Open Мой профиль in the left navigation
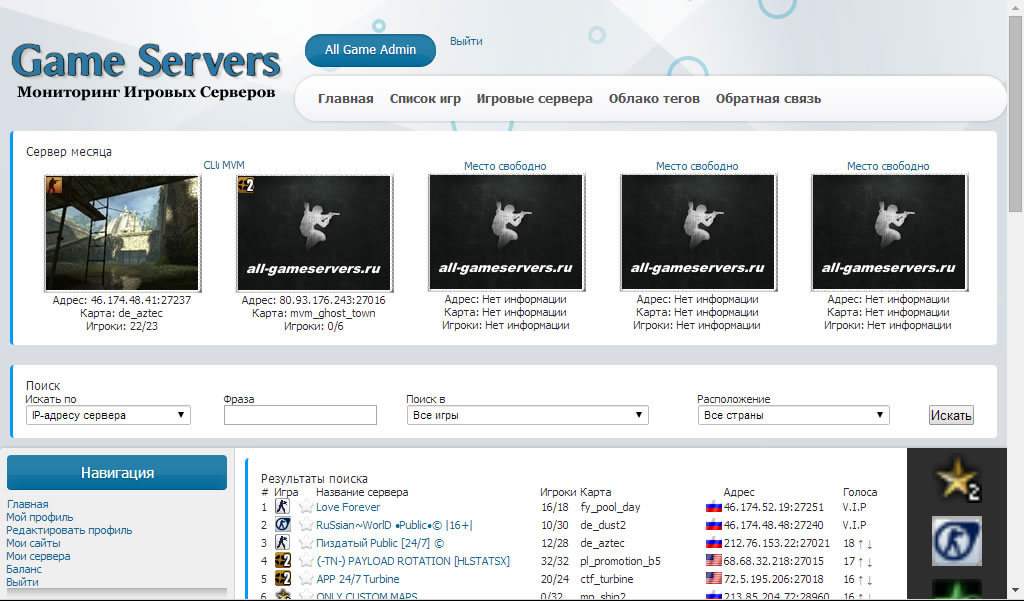This screenshot has width=1024, height=601. 40,517
